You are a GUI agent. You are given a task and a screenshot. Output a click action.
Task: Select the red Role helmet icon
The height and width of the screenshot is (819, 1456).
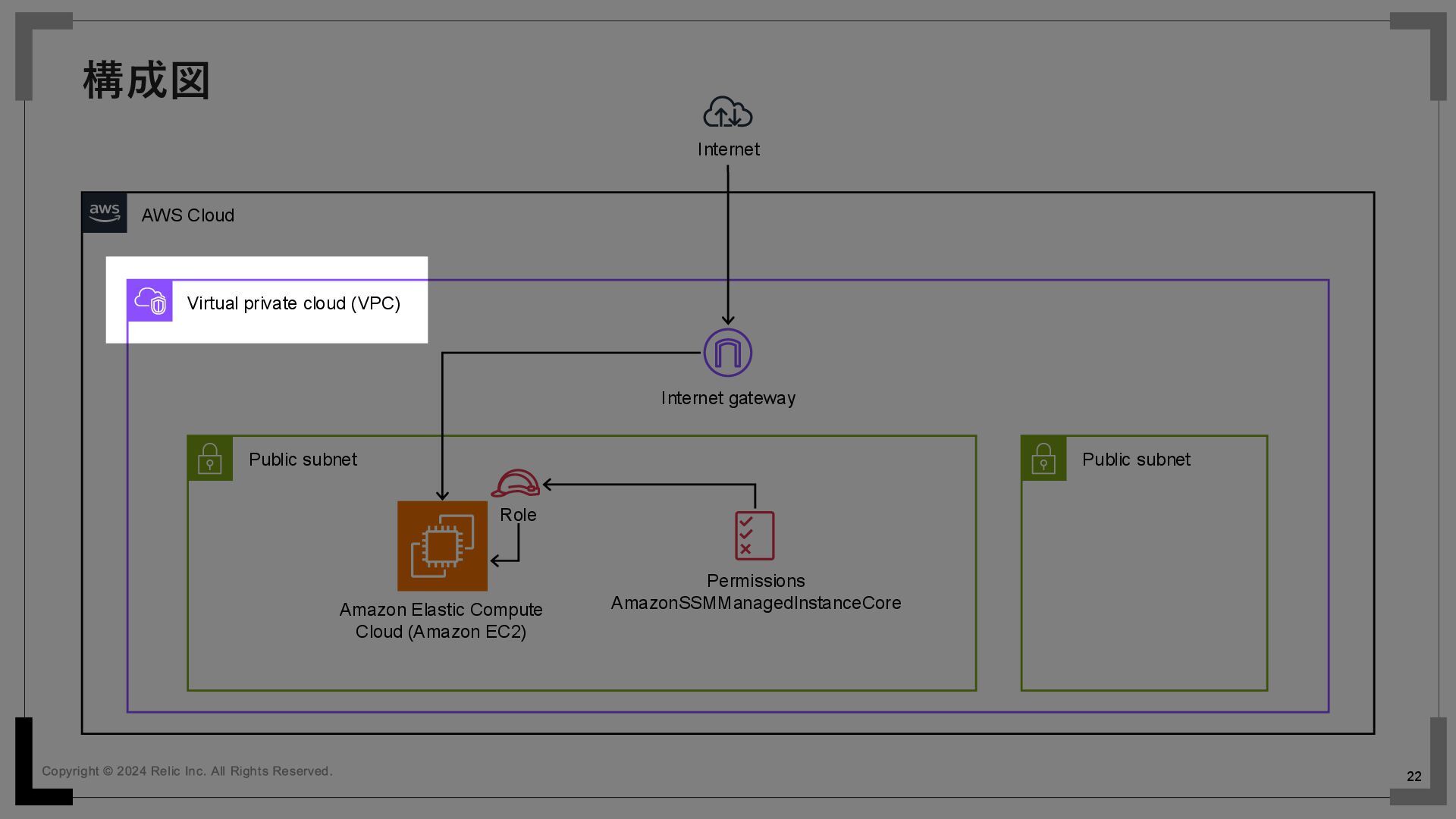pyautogui.click(x=516, y=483)
